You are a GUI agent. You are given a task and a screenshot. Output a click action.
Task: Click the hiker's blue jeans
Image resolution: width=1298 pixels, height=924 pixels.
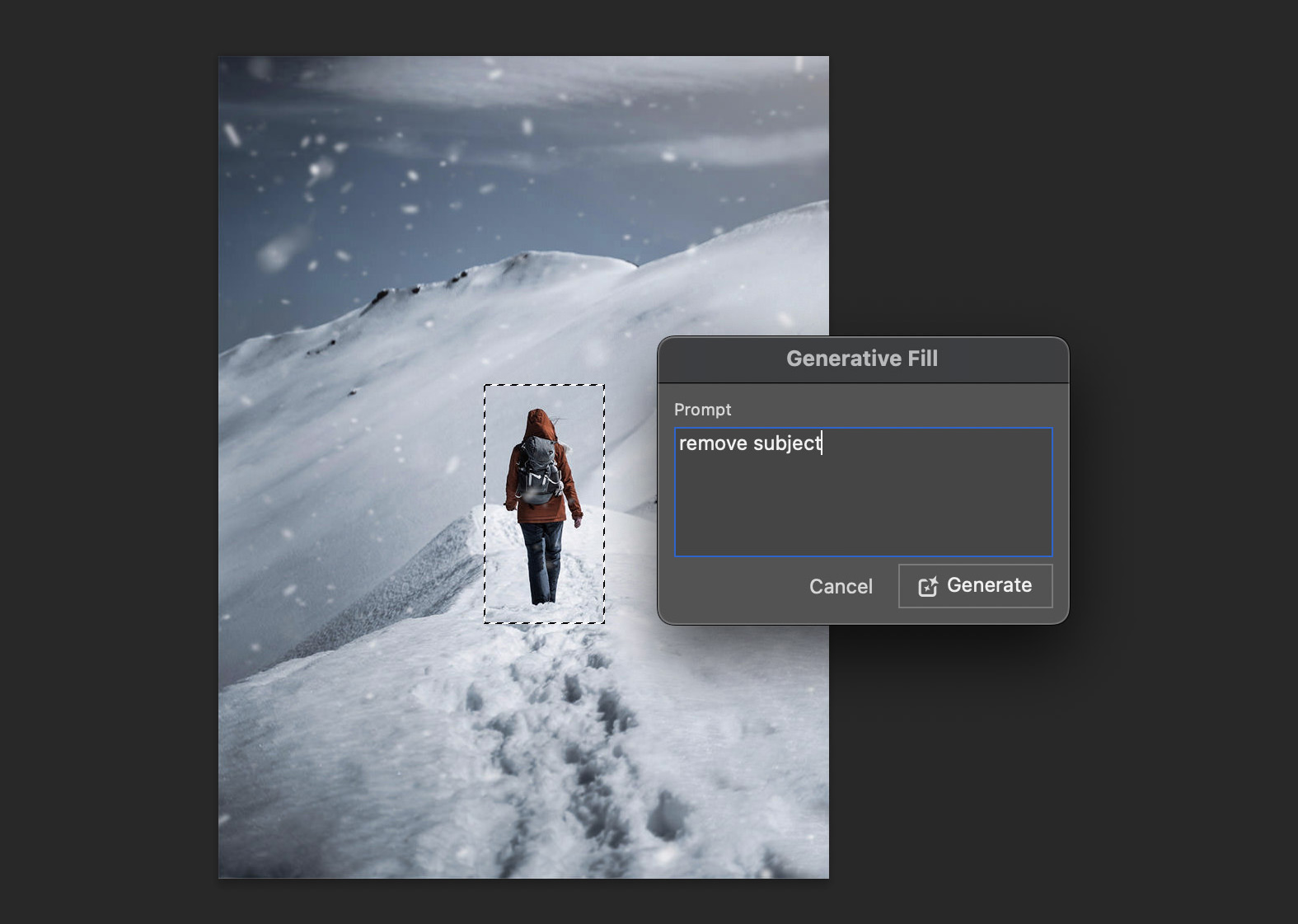[x=542, y=560]
